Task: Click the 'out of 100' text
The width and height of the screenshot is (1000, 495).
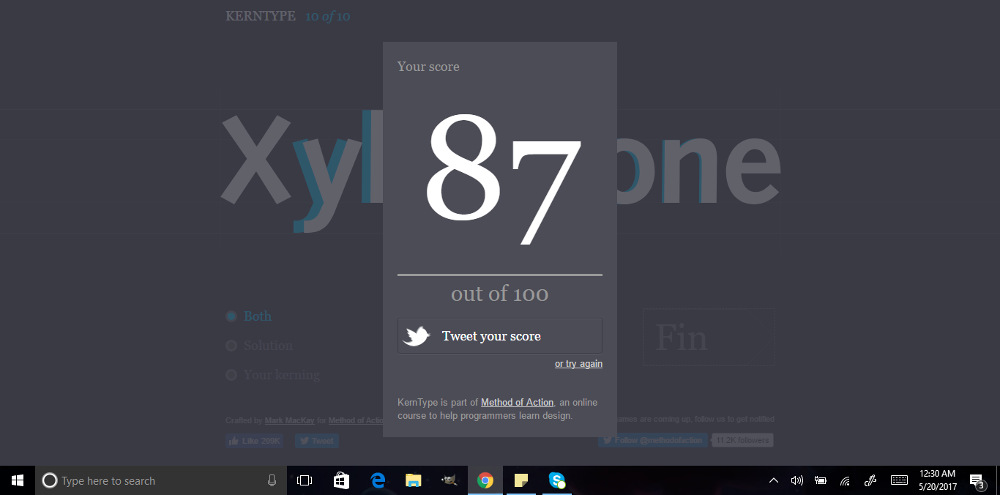Action: pyautogui.click(x=499, y=293)
